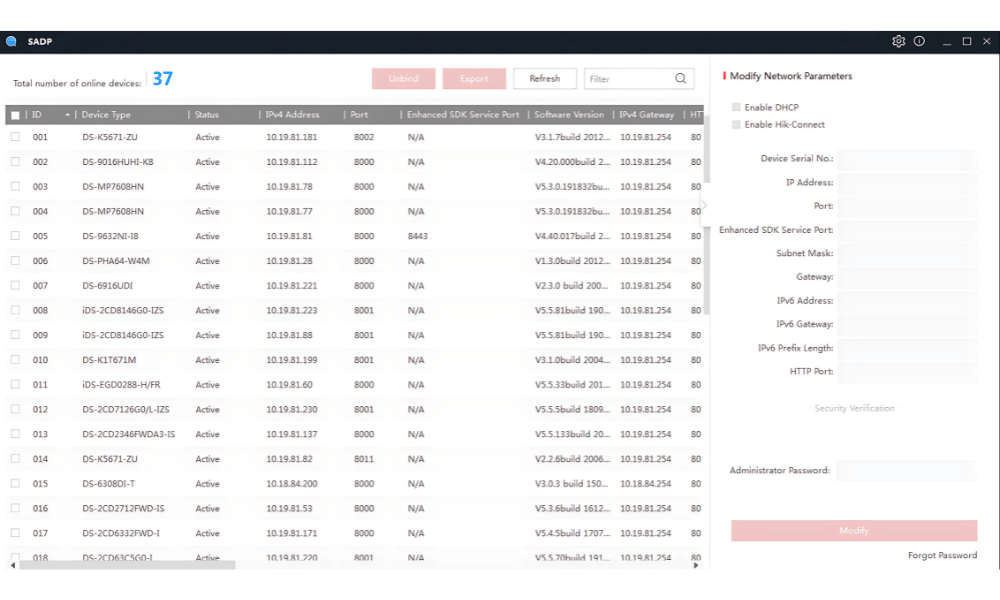Toggle the select-all checkbox in table header

(x=15, y=115)
